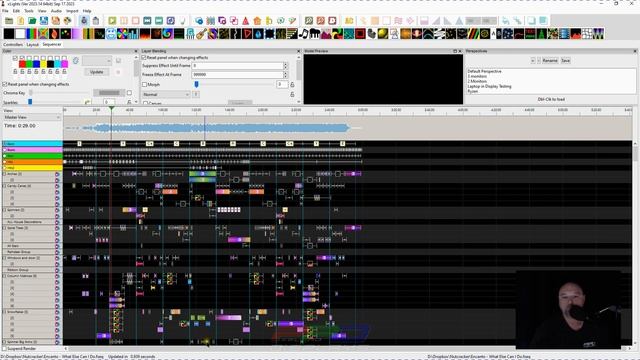640x360 pixels.
Task: Select the green palette color swatch
Action: (x=29, y=64)
